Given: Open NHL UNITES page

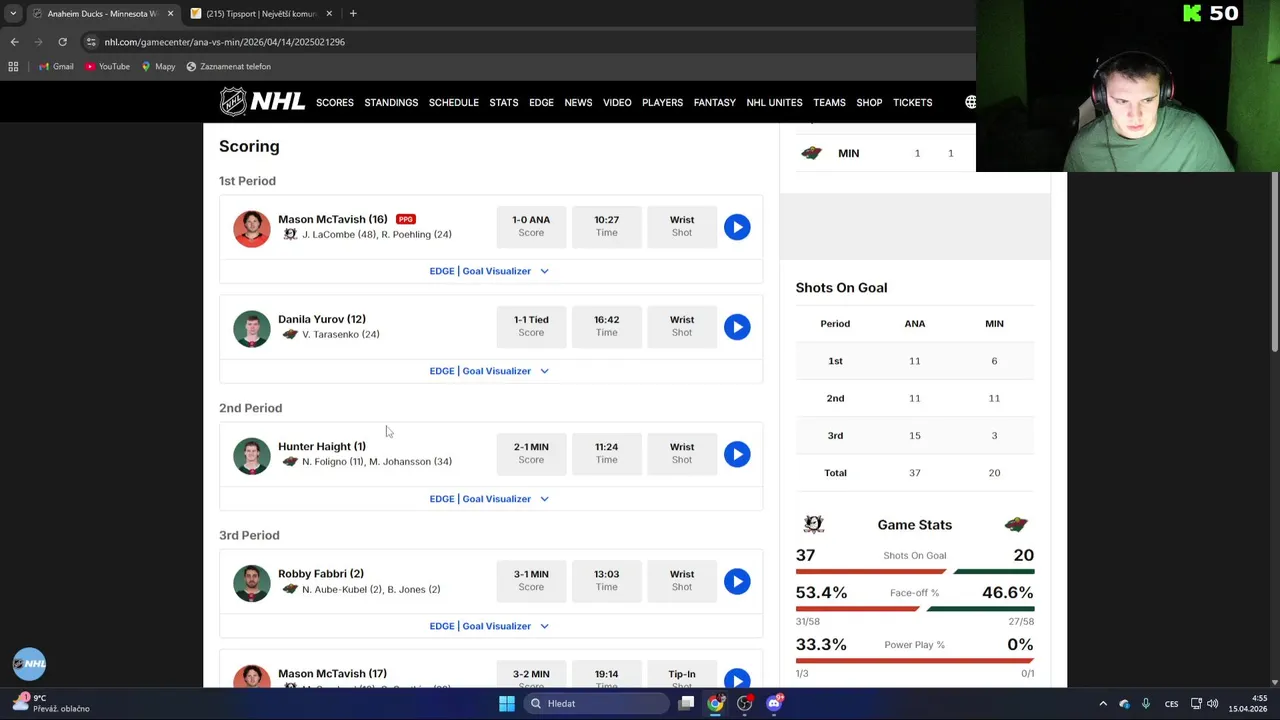Looking at the screenshot, I should 774,102.
